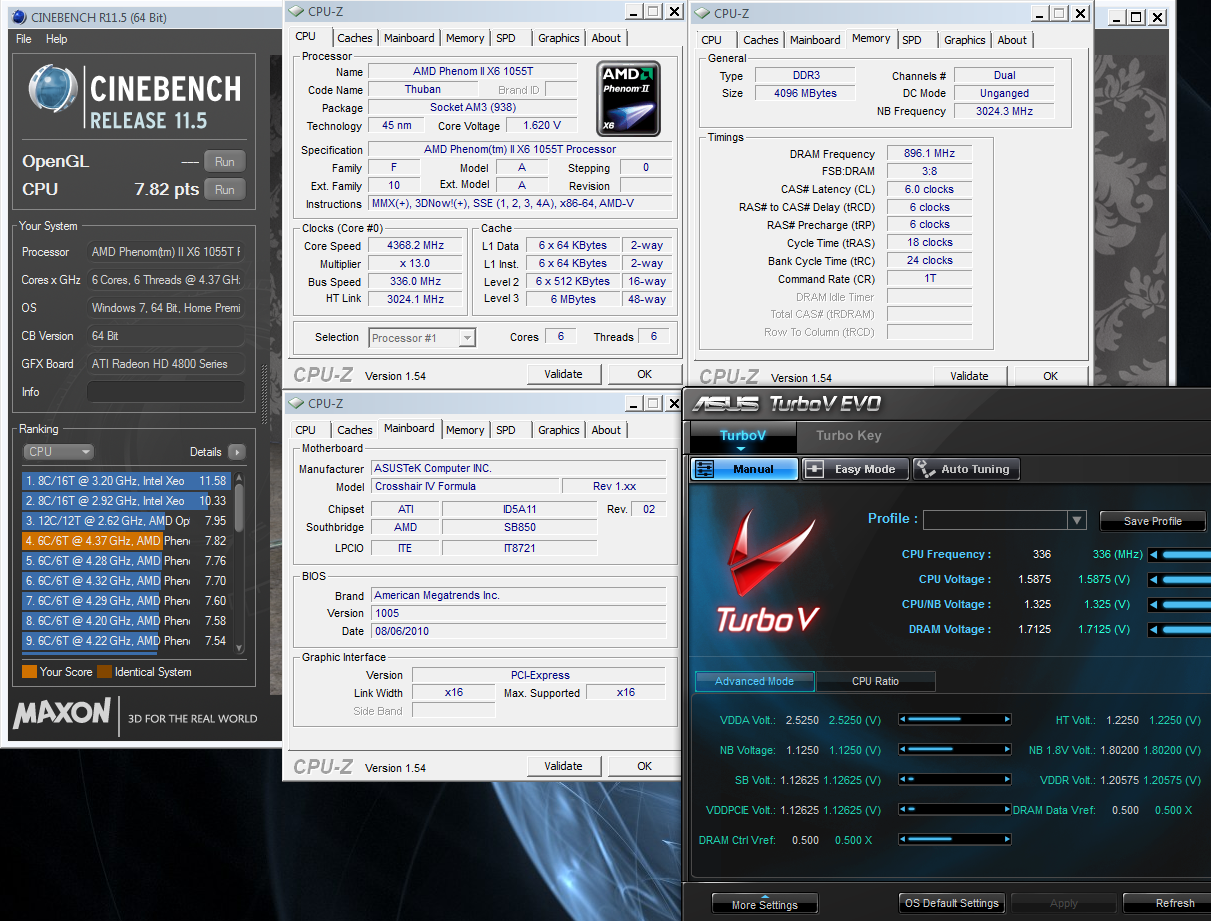1211x921 pixels.
Task: Select ranking row '9. 6C/6T @ 4.22 GHz'
Action: (127, 641)
